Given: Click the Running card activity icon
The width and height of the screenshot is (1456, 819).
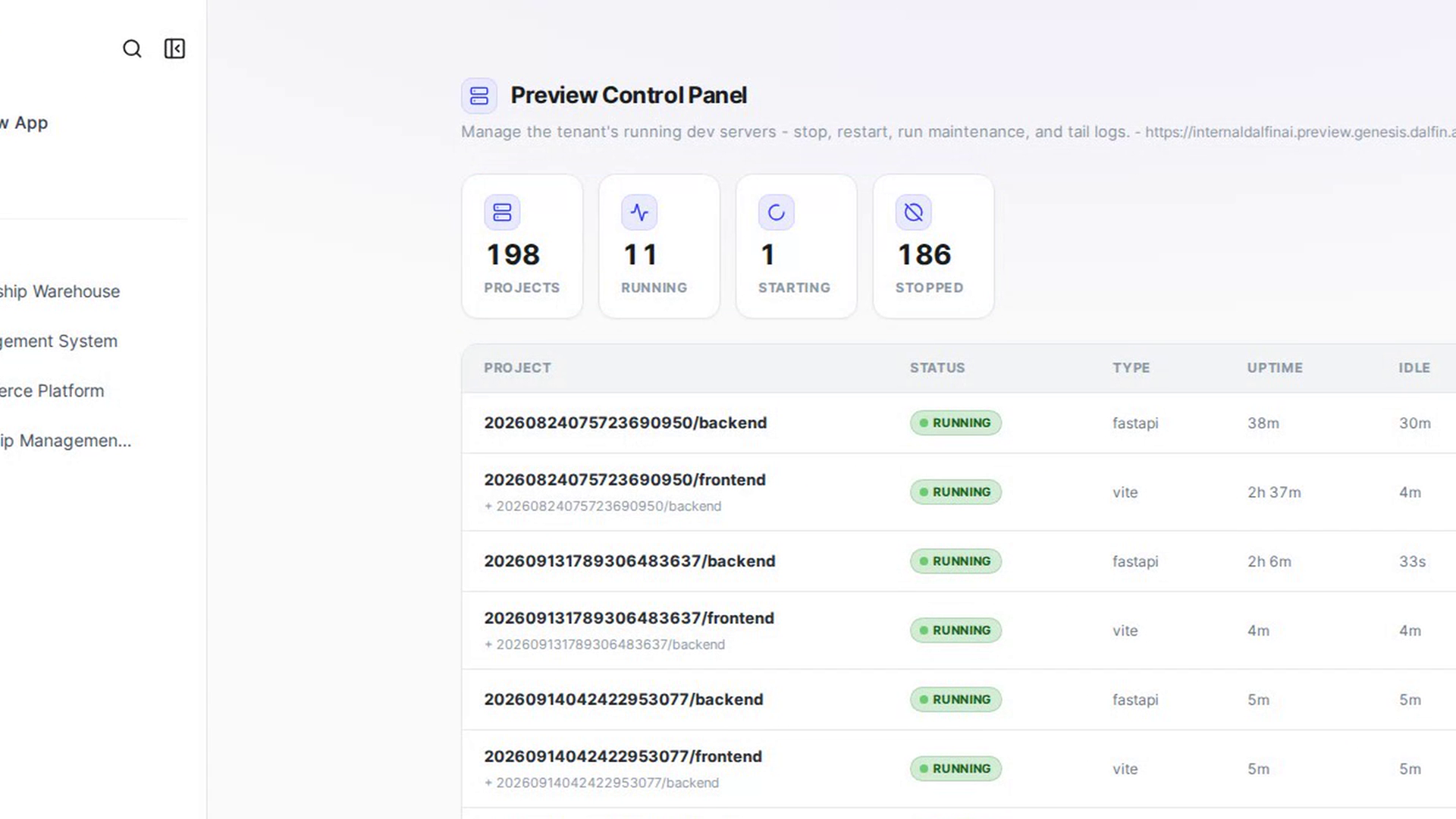Looking at the screenshot, I should pyautogui.click(x=639, y=212).
